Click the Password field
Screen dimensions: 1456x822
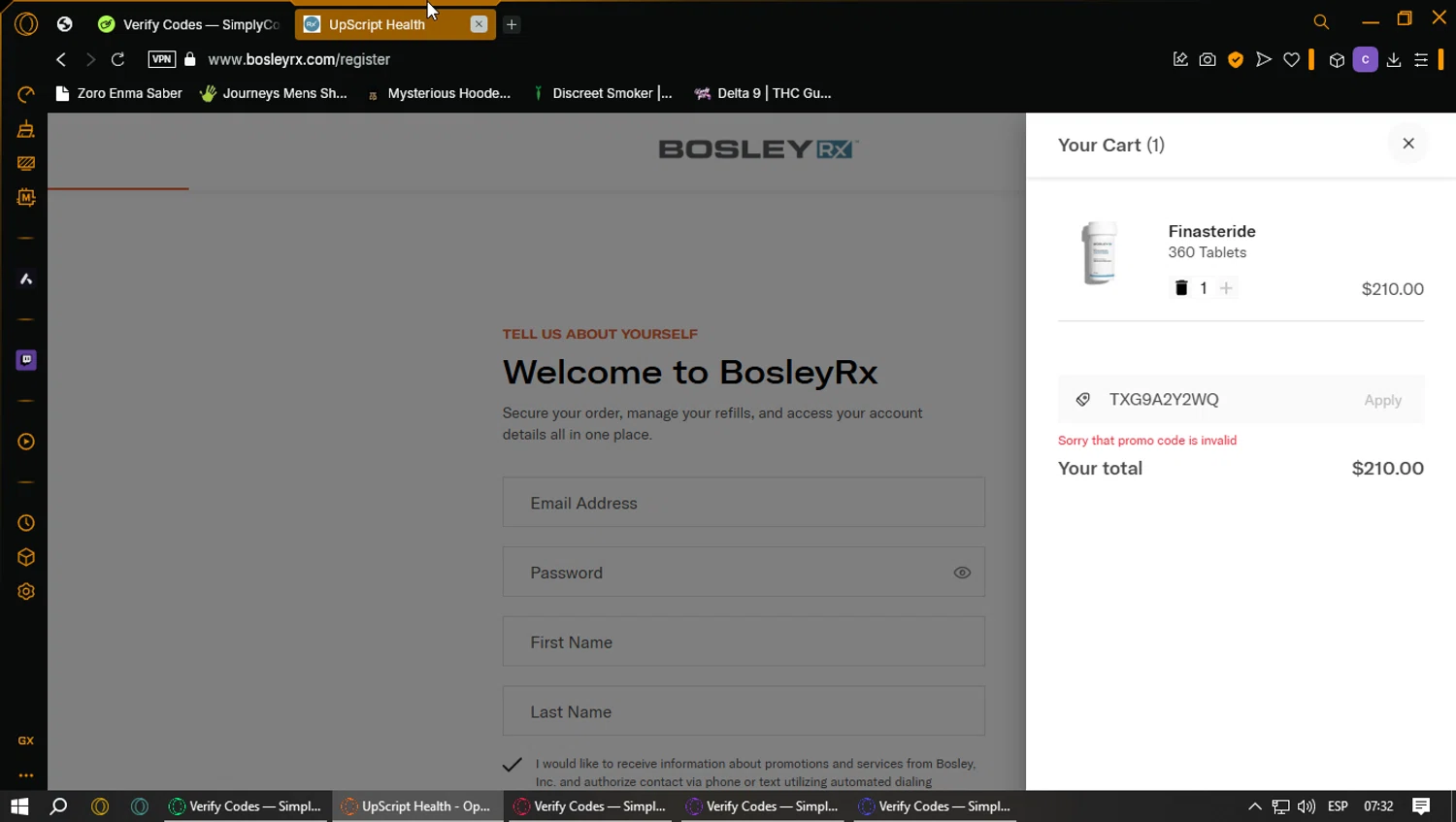(744, 573)
